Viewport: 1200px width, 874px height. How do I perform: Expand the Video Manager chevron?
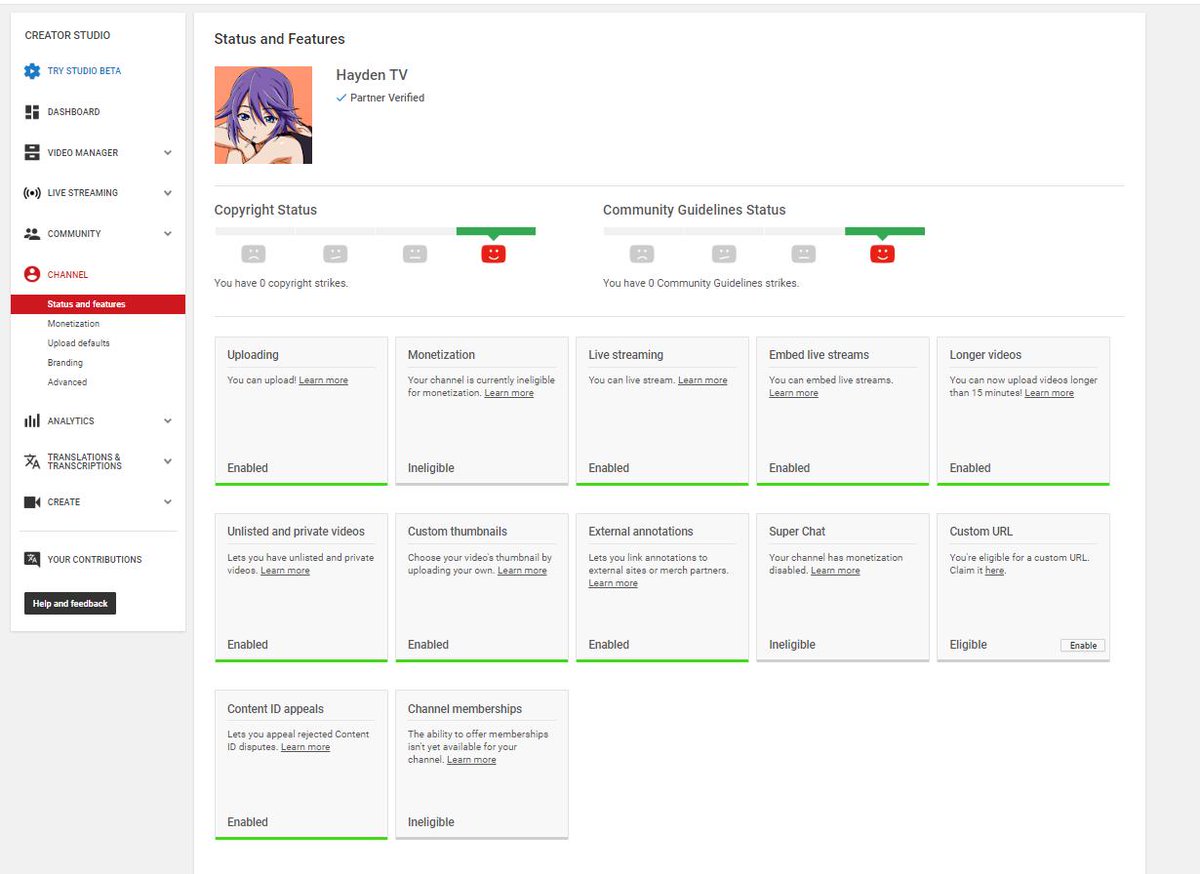coord(168,153)
